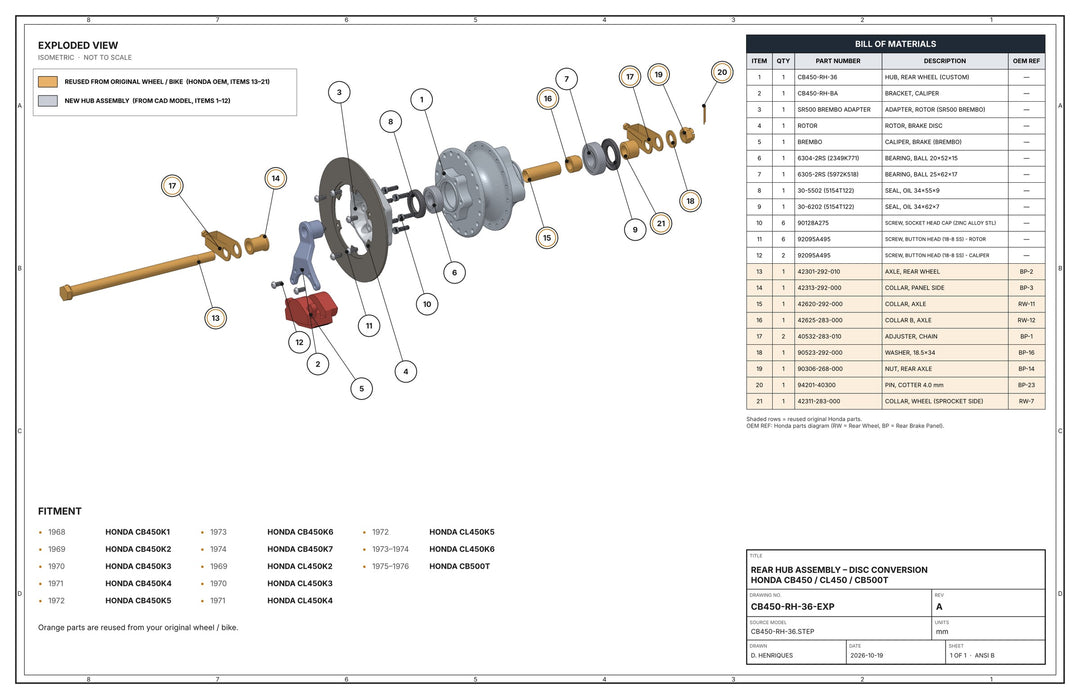Click the '42301-292-010' part number cell

tap(838, 272)
